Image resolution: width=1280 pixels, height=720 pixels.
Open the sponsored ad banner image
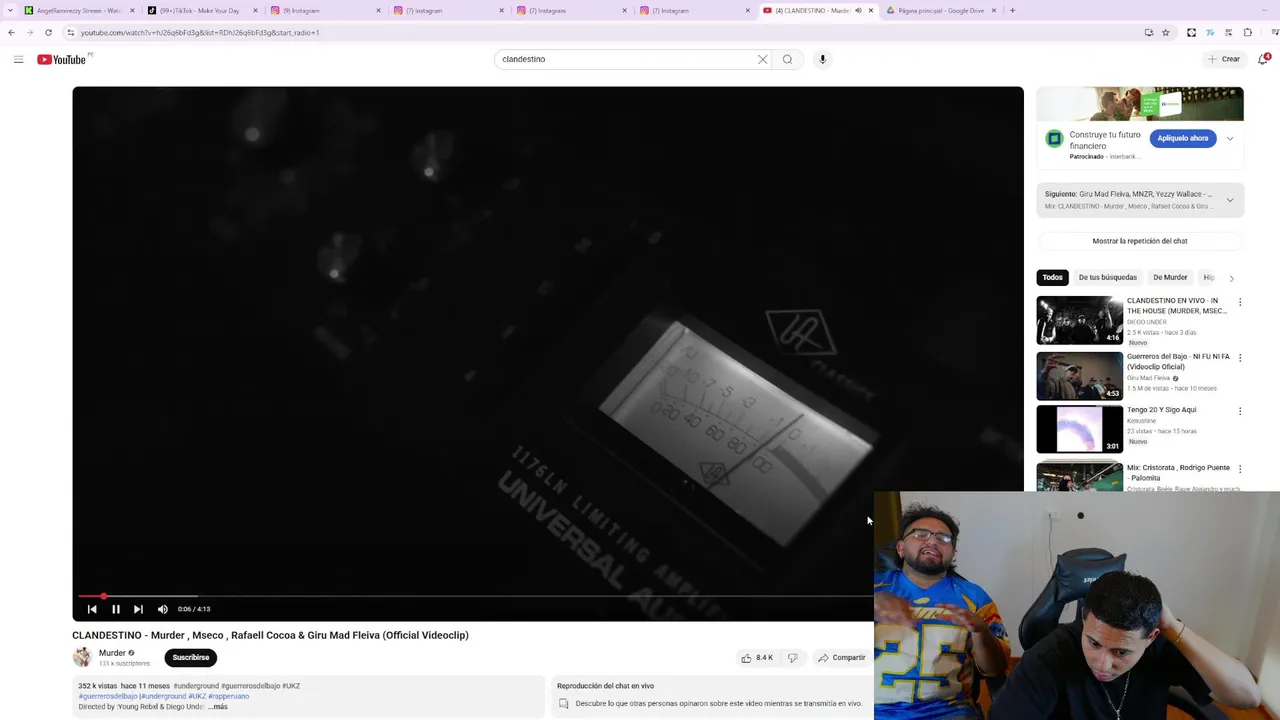(x=1140, y=104)
